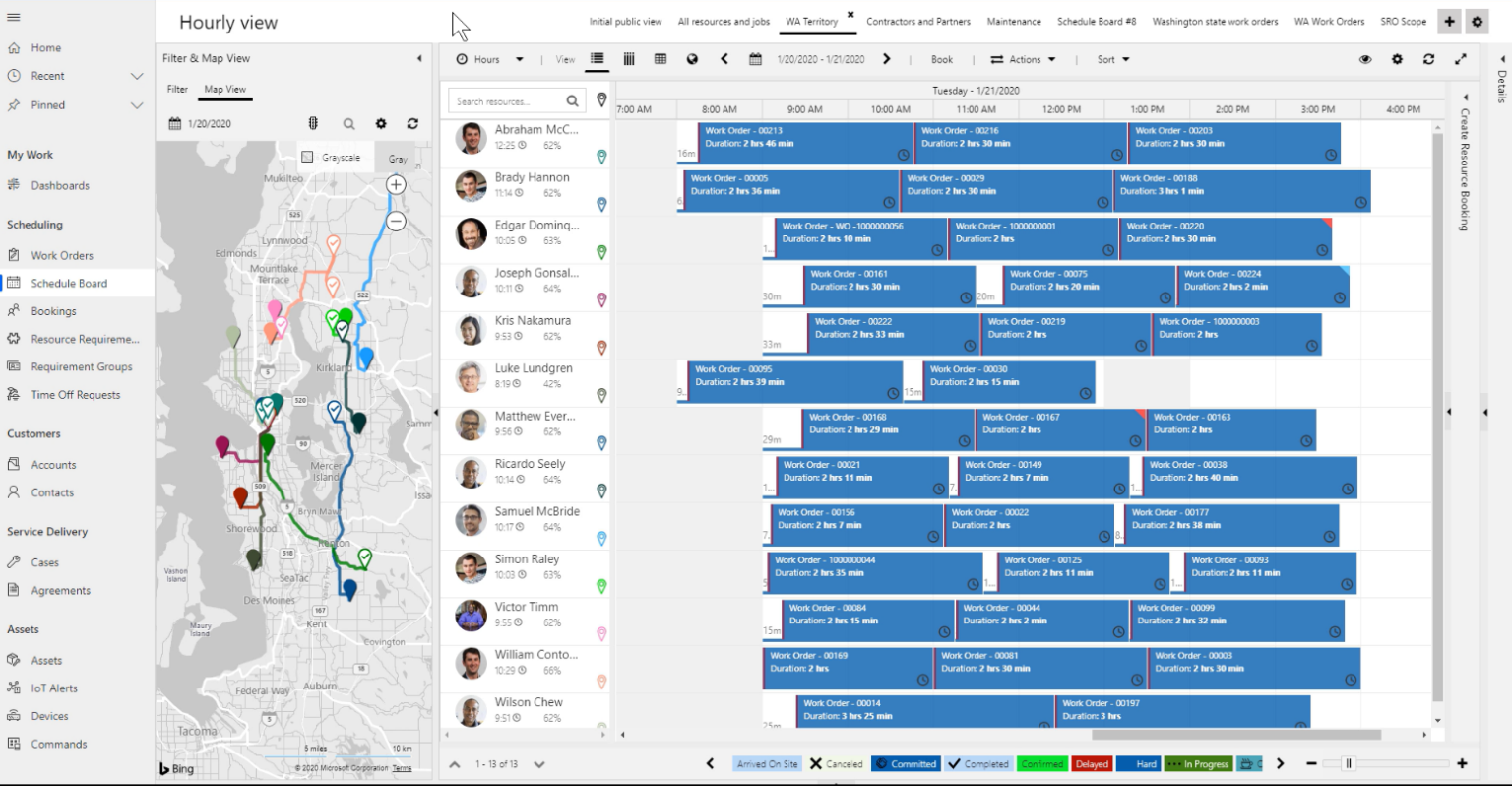
Task: Switch to horizontal list view
Action: click(598, 59)
